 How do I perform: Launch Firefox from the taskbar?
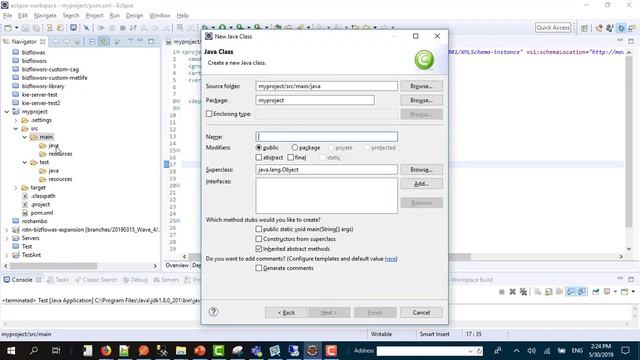pos(106,350)
